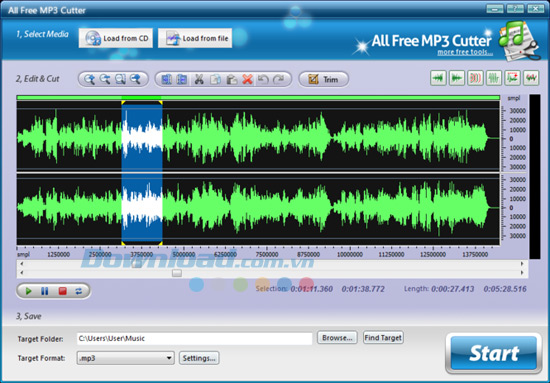The height and width of the screenshot is (383, 550).
Task: Apply the first green waveform effect icon
Action: [x=438, y=78]
